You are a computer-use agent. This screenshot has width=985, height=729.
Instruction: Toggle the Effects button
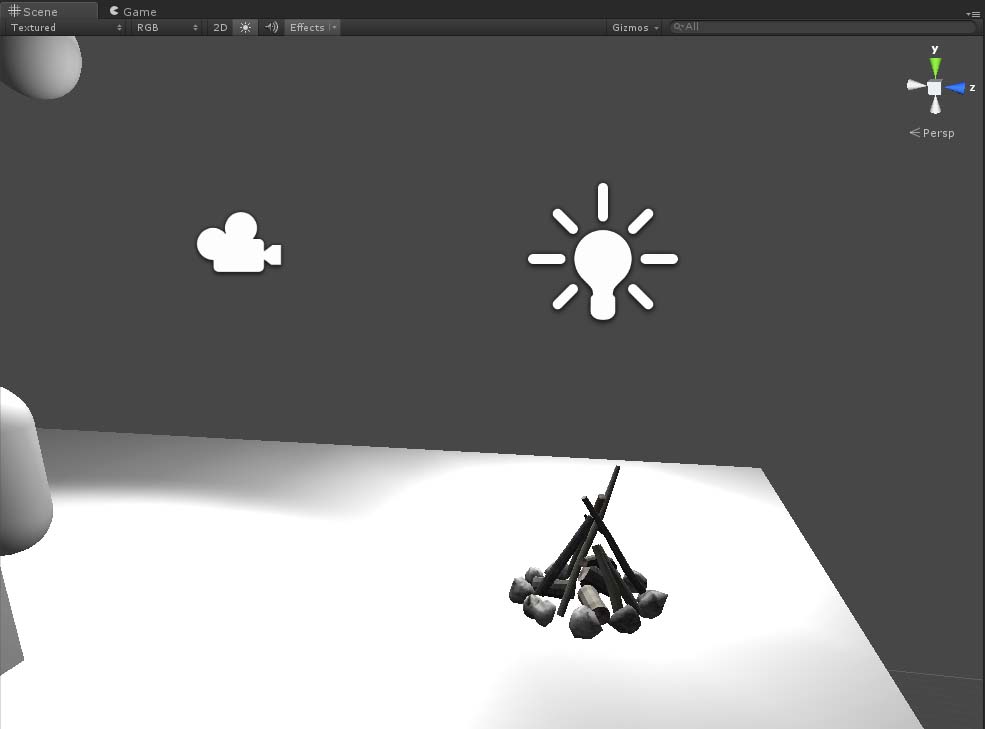pos(307,27)
